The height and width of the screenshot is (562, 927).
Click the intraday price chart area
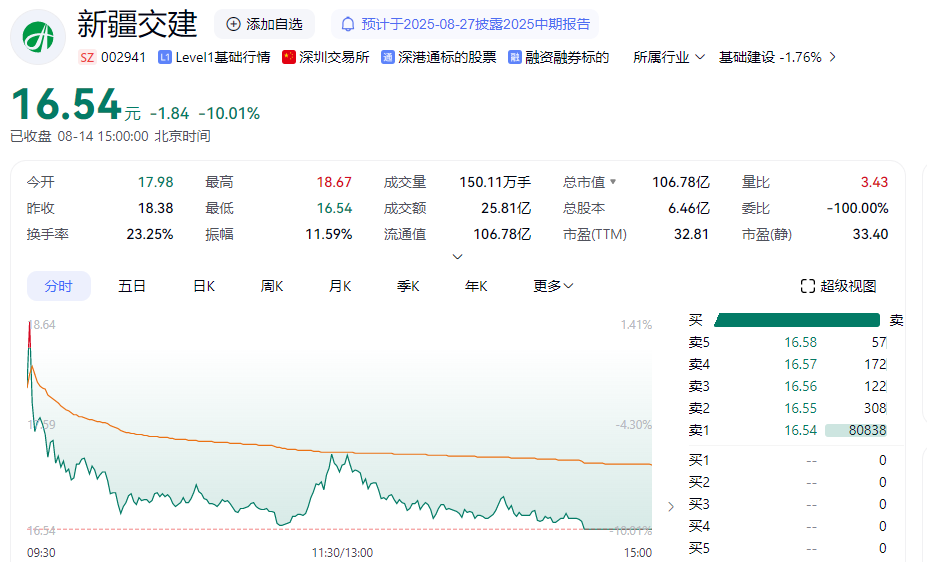(340, 425)
